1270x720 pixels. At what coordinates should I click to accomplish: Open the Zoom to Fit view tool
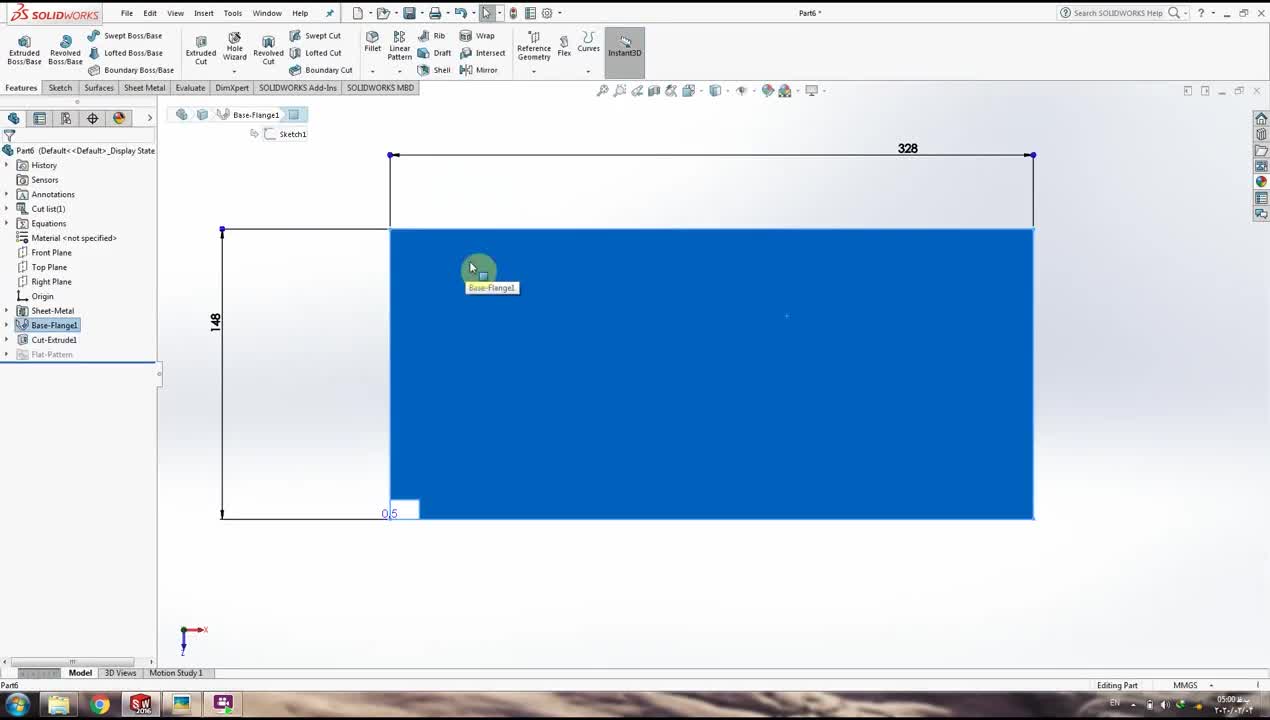point(602,91)
